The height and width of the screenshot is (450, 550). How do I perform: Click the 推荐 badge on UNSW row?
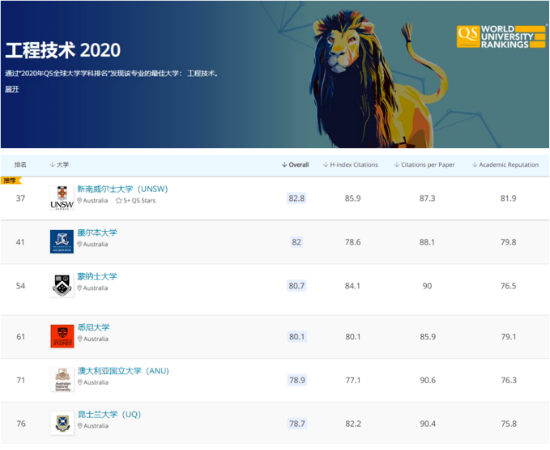(11, 181)
